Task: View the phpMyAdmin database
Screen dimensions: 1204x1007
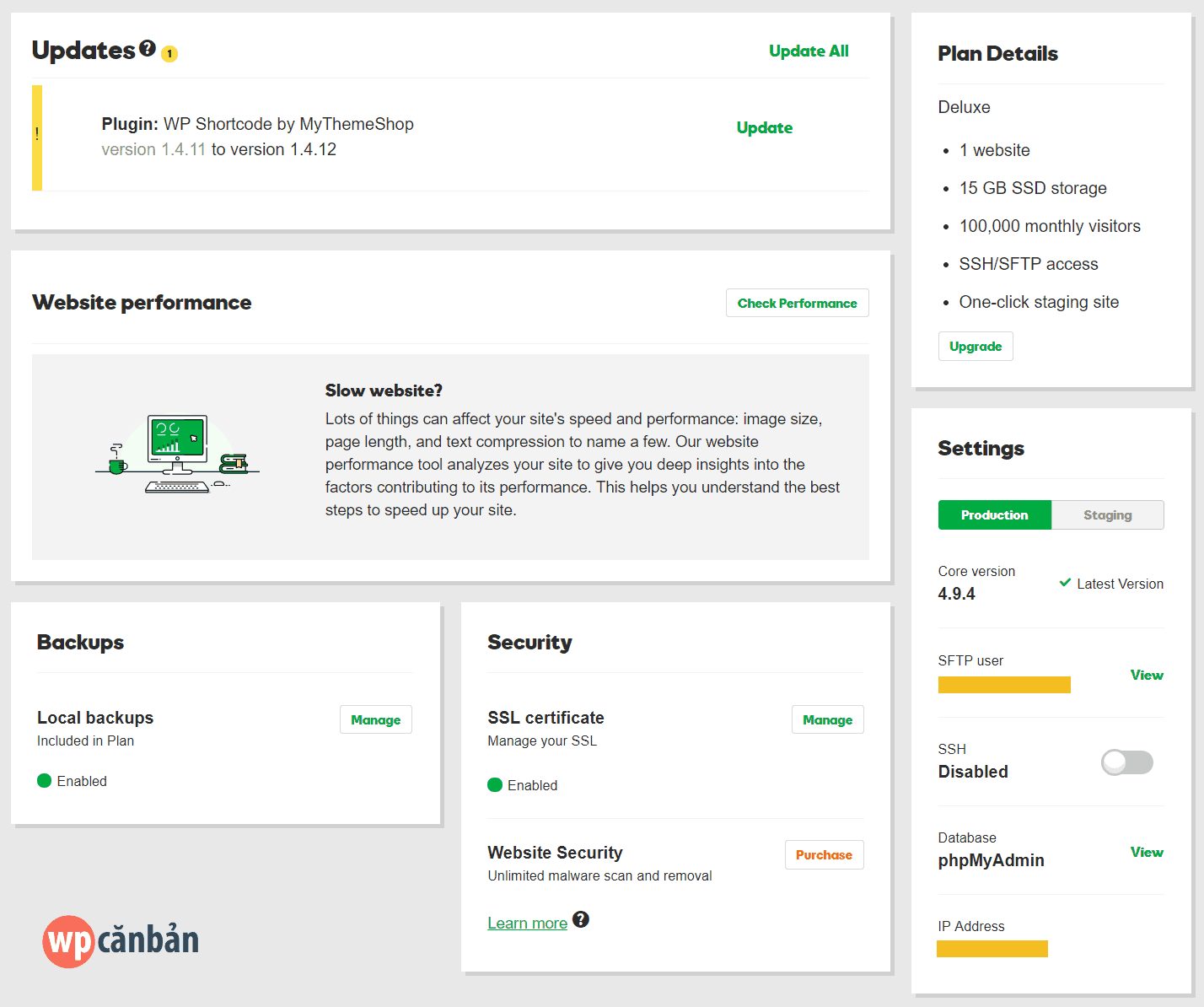Action: click(1147, 852)
